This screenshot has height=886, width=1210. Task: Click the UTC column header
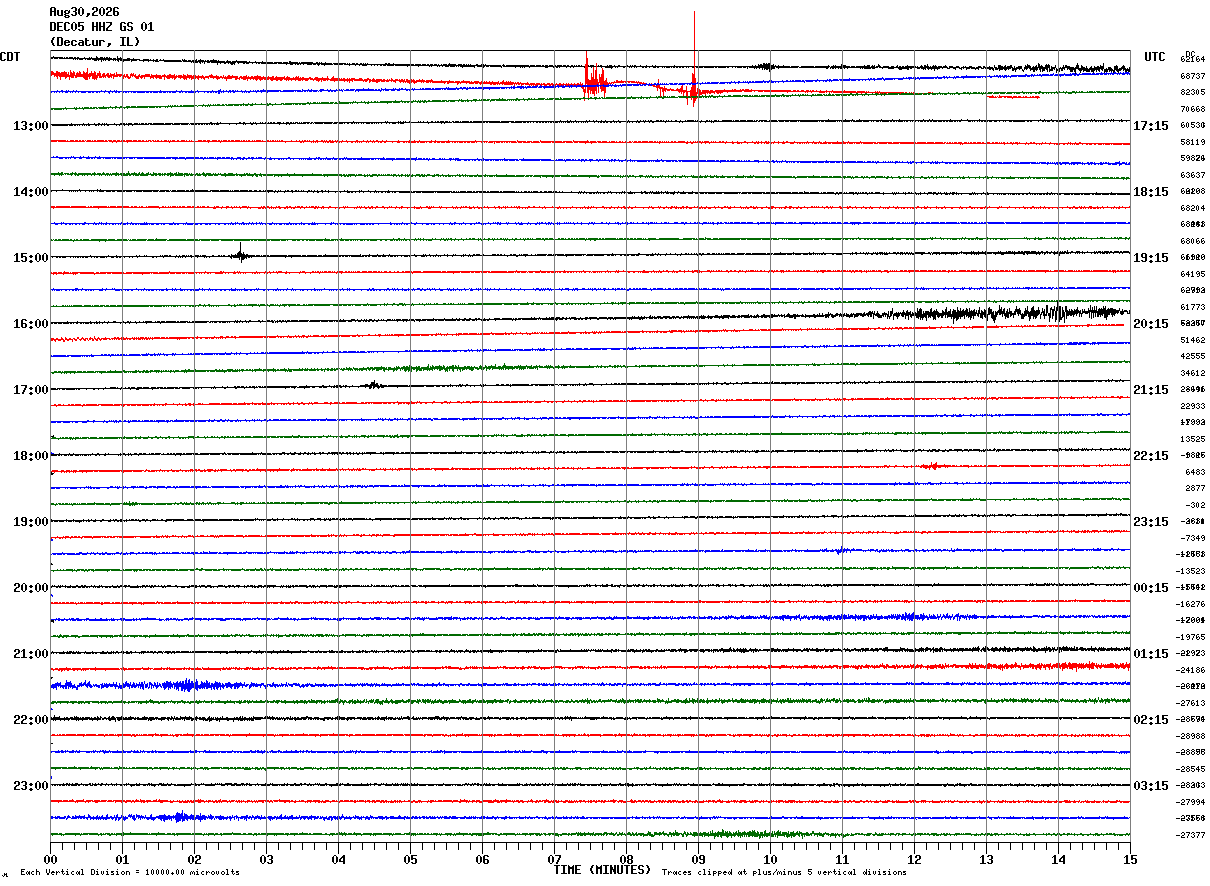click(x=1155, y=57)
